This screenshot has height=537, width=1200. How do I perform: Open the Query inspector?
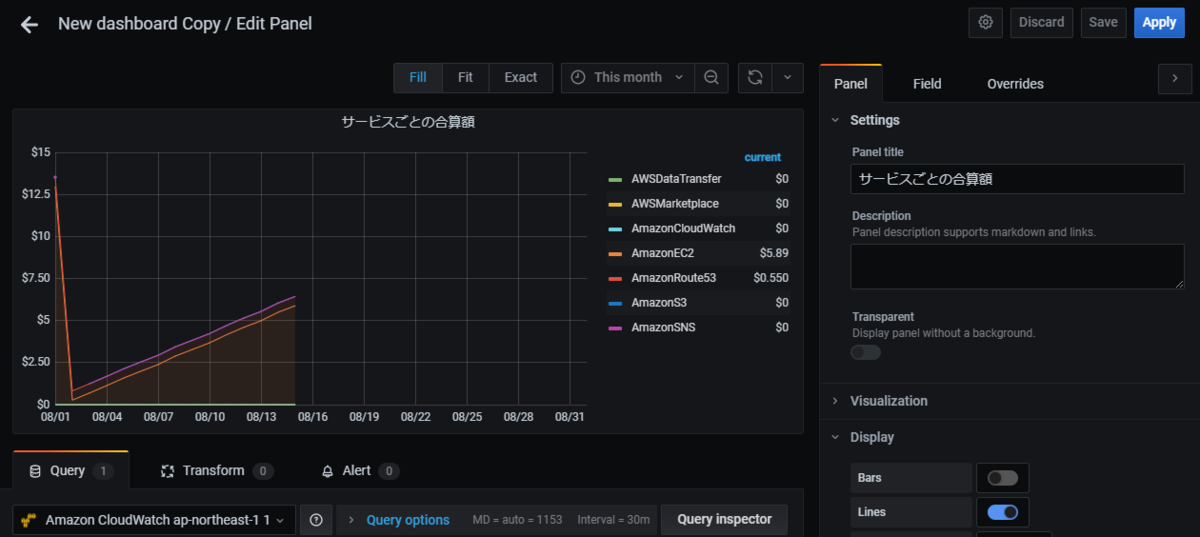(724, 520)
